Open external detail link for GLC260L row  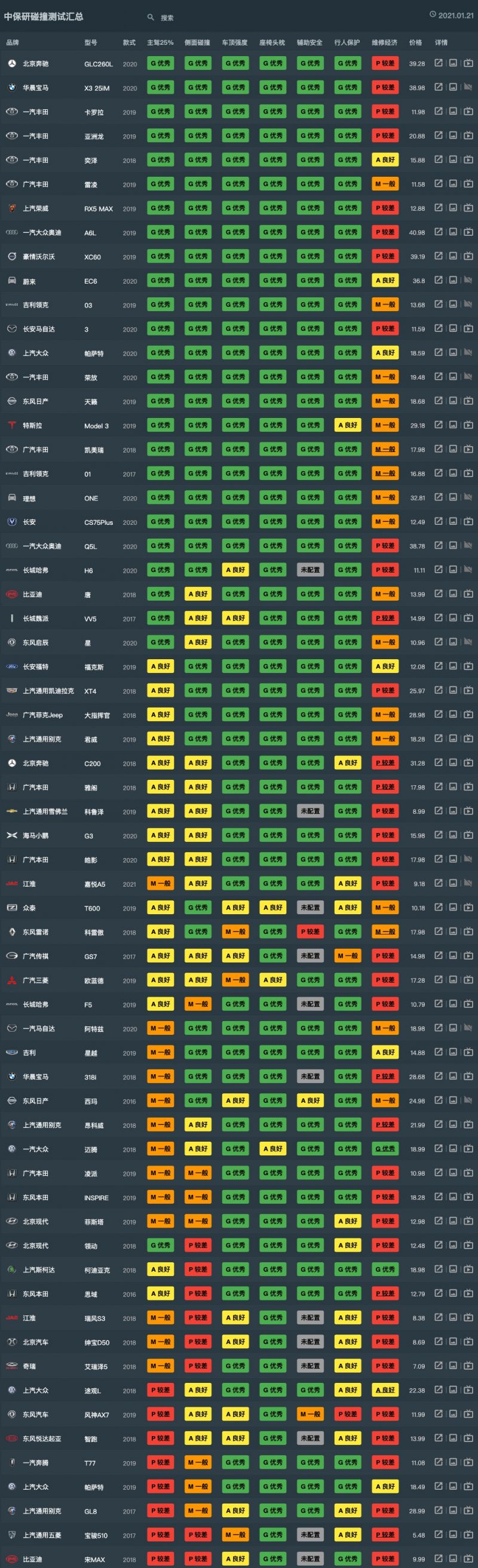coord(439,63)
